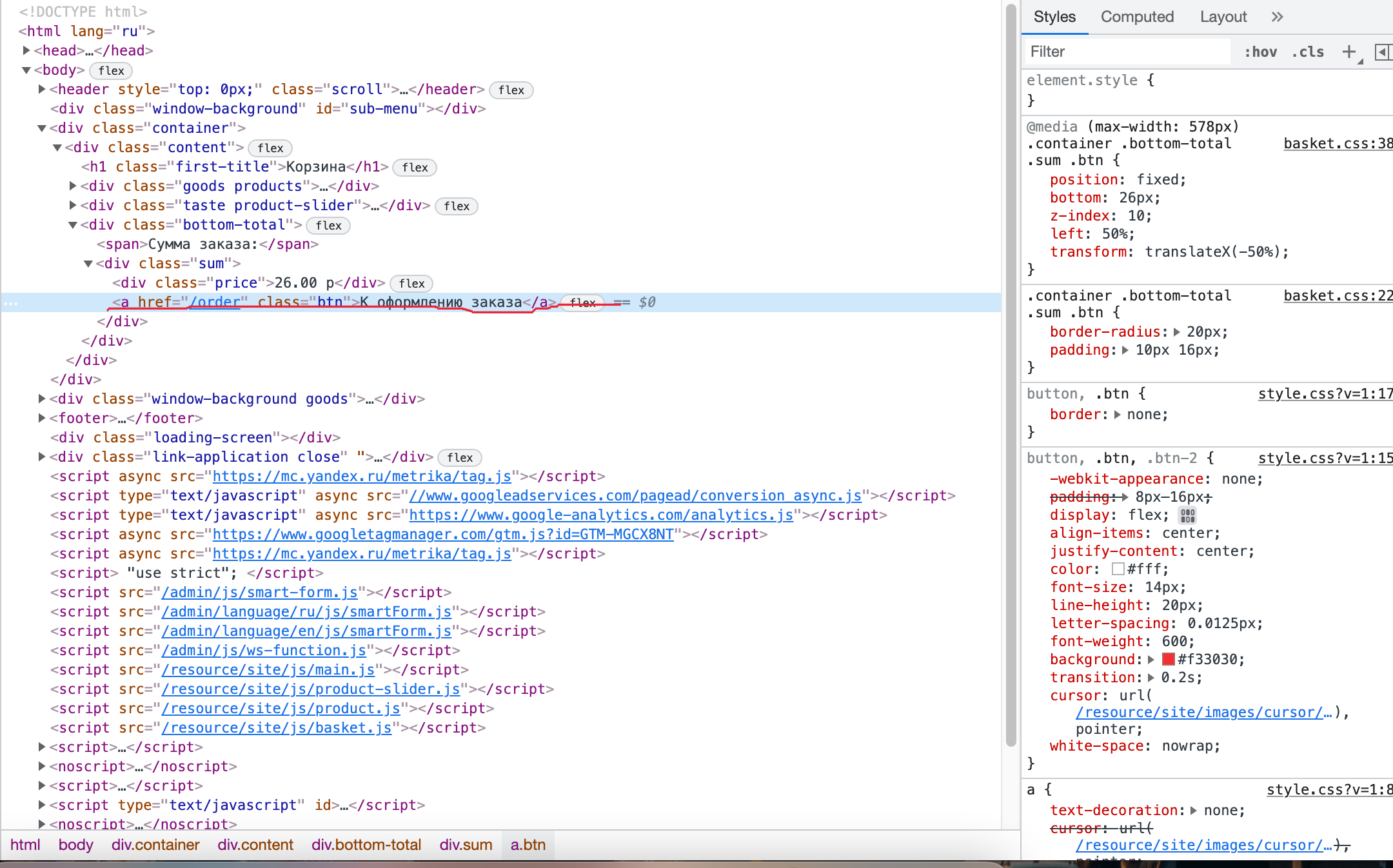The width and height of the screenshot is (1393, 868).
Task: Open the red #f33030 background swatch
Action: click(x=1168, y=659)
